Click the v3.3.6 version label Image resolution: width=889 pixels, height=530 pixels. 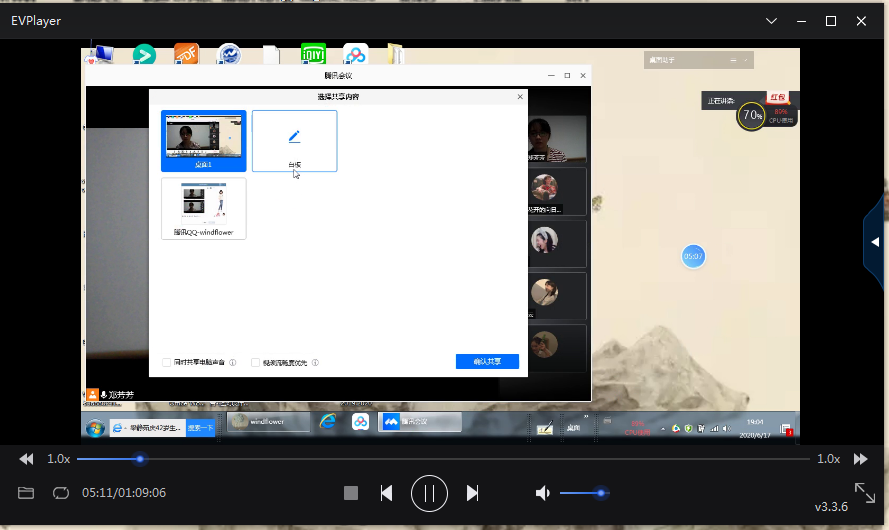[831, 506]
